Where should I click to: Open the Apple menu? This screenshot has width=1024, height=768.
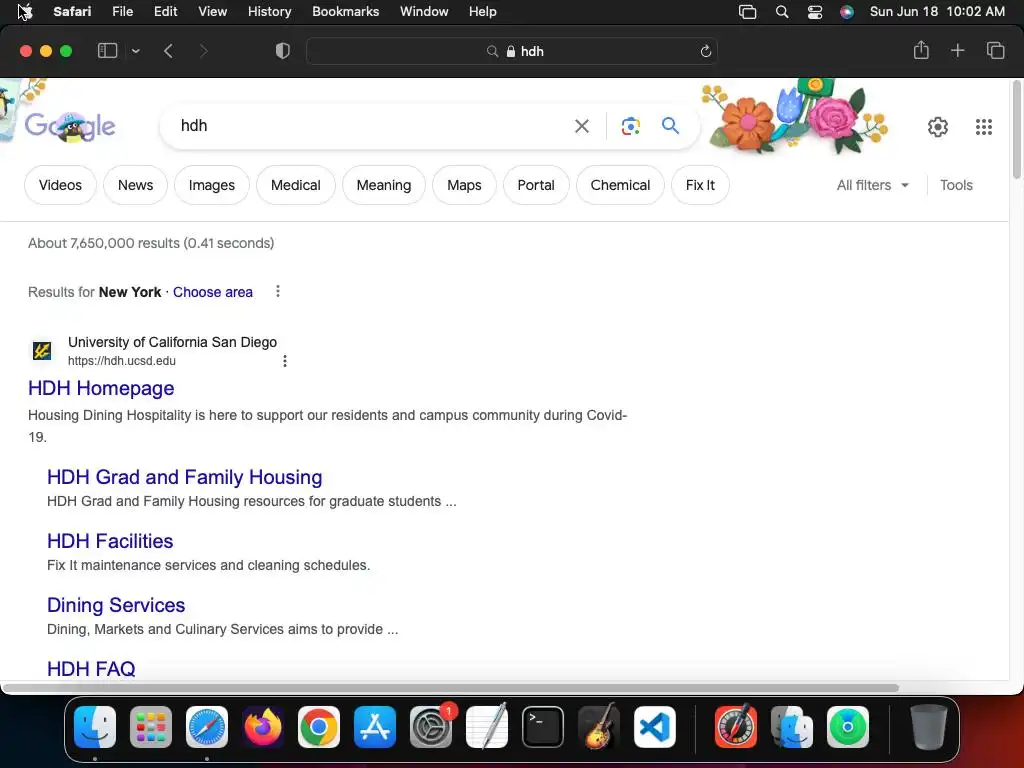click(25, 12)
